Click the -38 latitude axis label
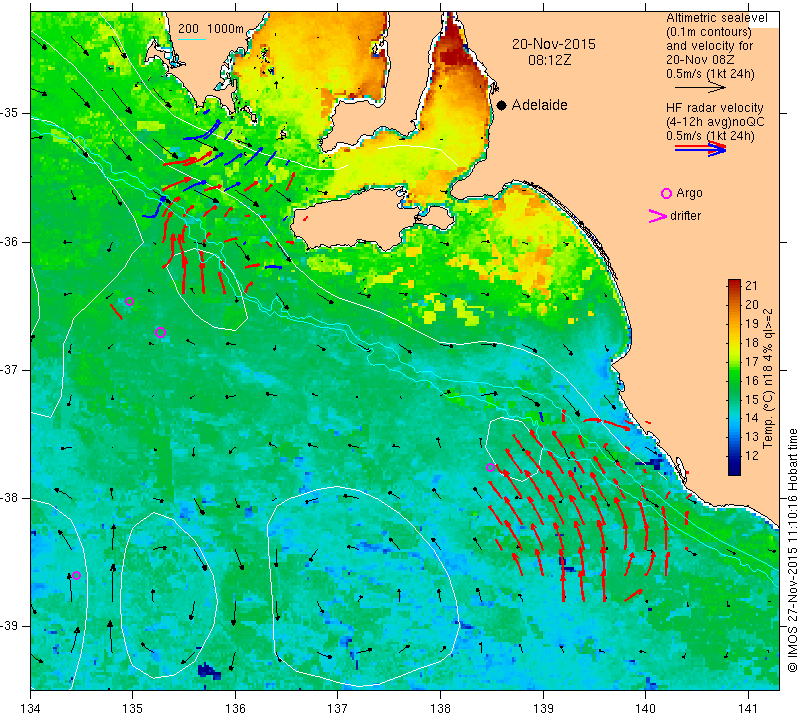The width and height of the screenshot is (800, 720). [11, 498]
